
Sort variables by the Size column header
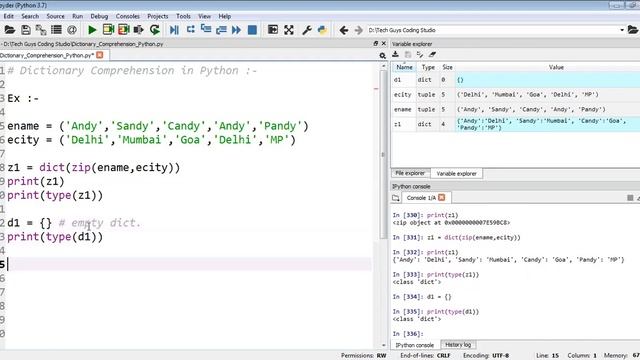point(447,67)
